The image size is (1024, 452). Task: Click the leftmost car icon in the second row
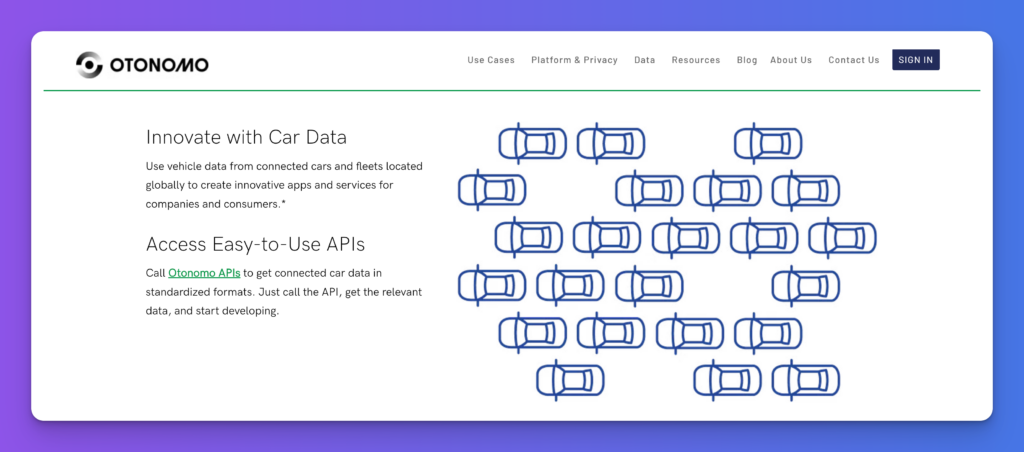click(492, 191)
